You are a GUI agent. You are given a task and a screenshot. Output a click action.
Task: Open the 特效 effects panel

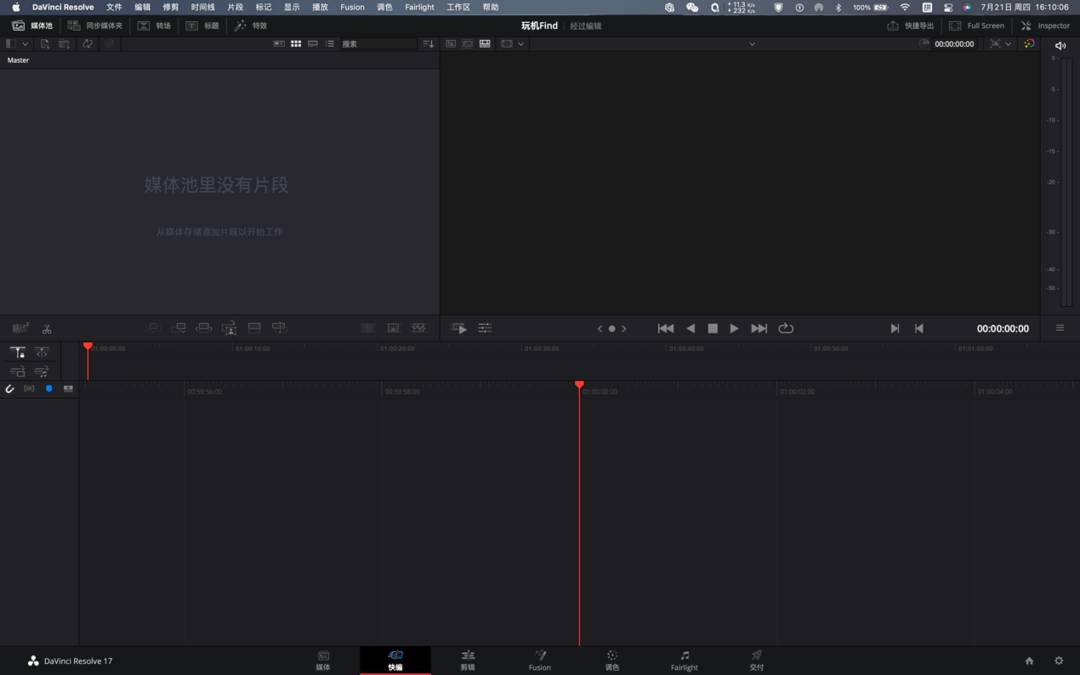click(x=251, y=25)
